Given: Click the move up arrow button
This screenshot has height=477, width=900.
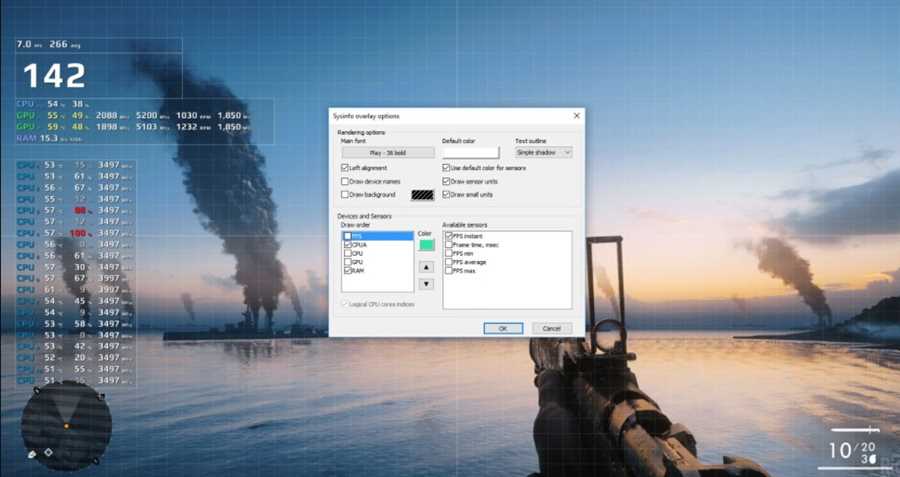Looking at the screenshot, I should 427,268.
